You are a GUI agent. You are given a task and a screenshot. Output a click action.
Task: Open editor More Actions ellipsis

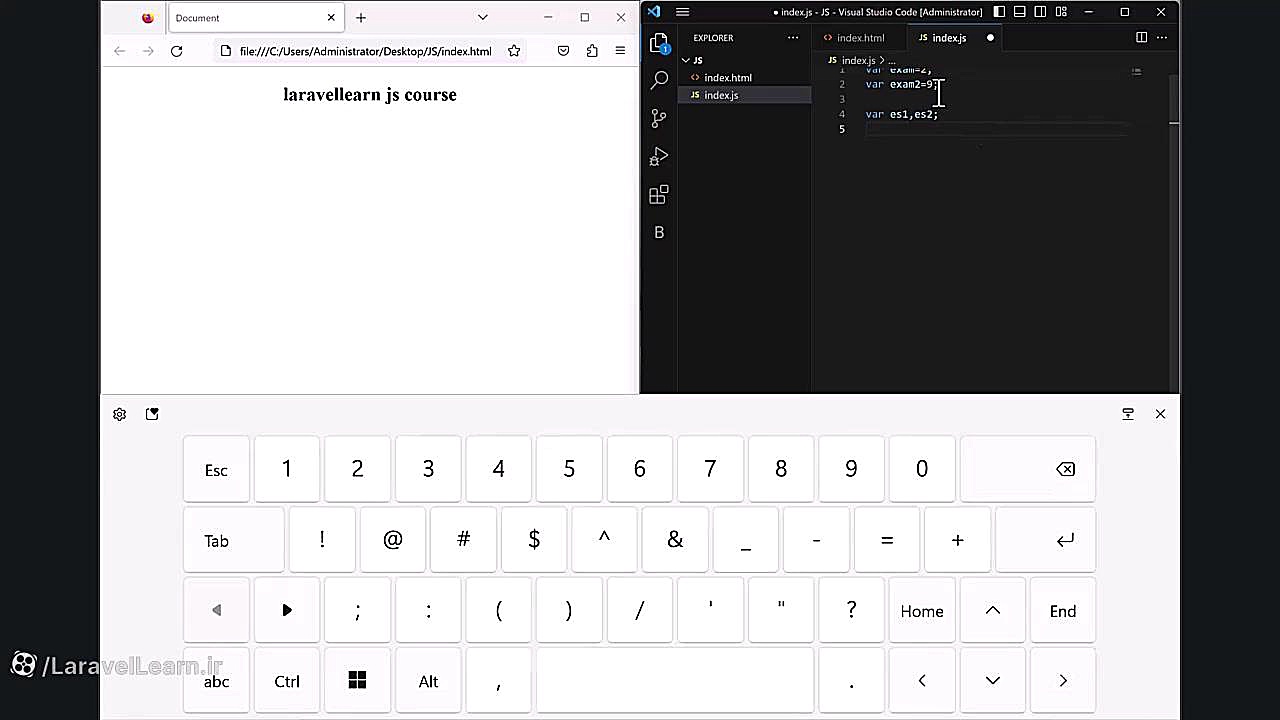click(x=1162, y=38)
